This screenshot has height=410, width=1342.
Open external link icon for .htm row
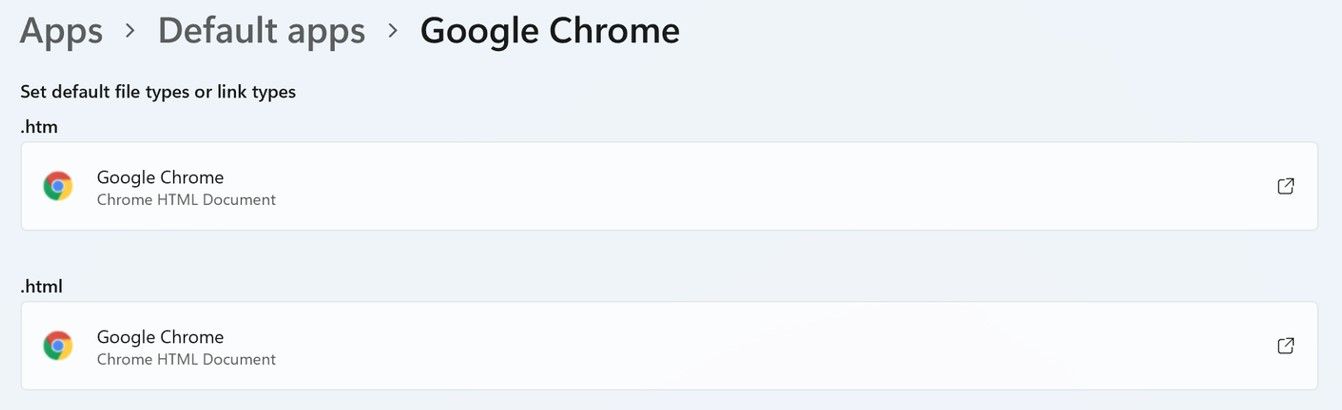pyautogui.click(x=1286, y=186)
